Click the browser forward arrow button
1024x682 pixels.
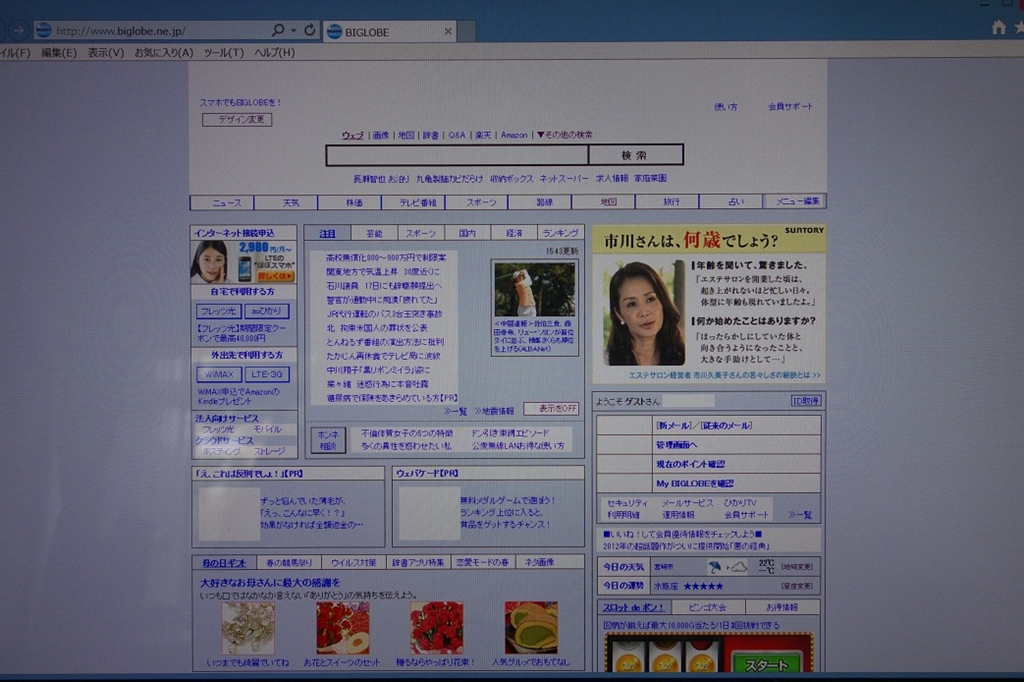pyautogui.click(x=18, y=30)
